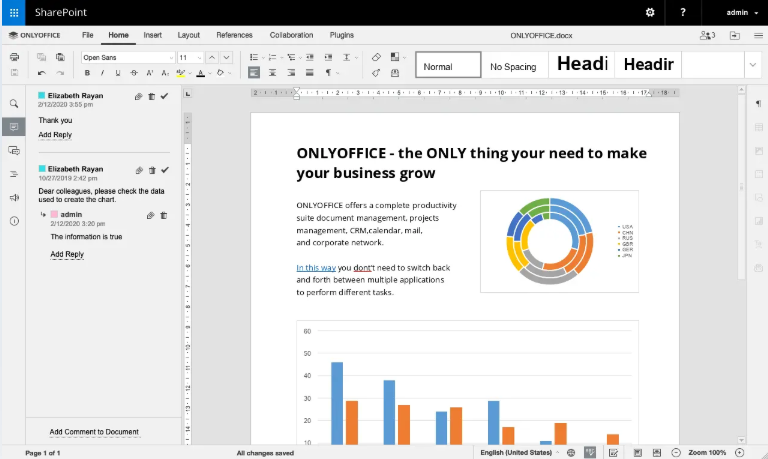
Task: Expand the multilevel list options
Action: (x=300, y=58)
